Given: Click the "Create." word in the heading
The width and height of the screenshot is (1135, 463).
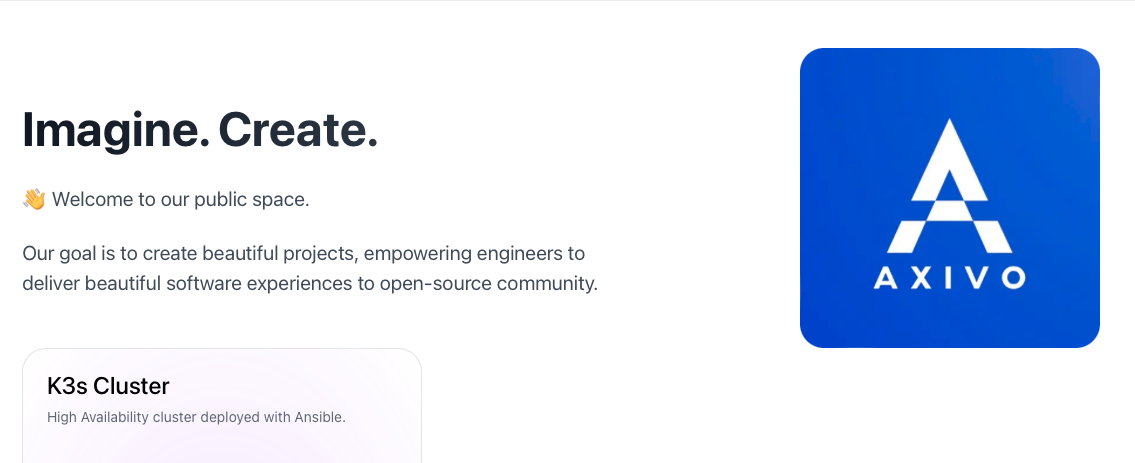Looking at the screenshot, I should (x=298, y=130).
